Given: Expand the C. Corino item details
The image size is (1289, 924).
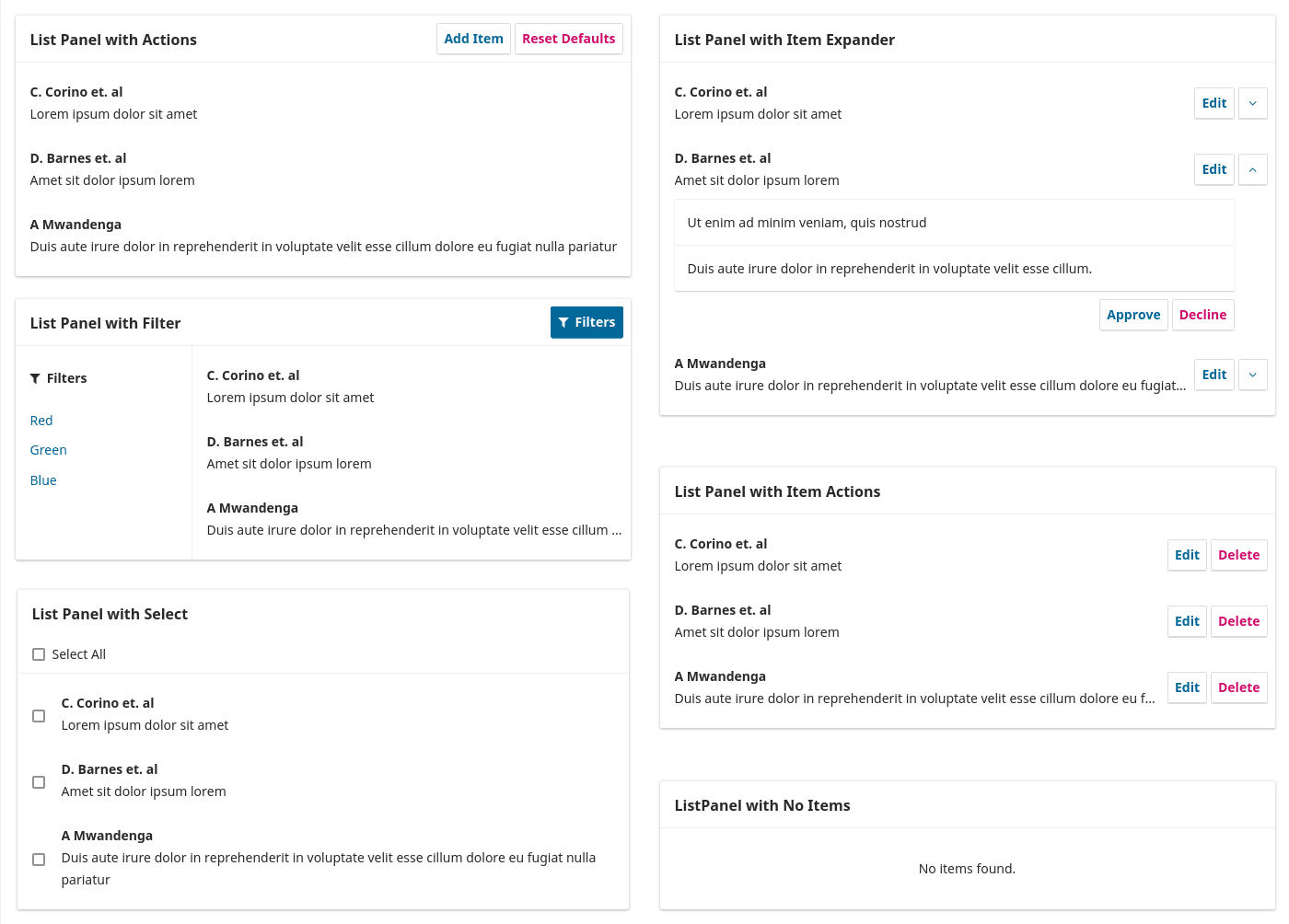Looking at the screenshot, I should coord(1252,103).
